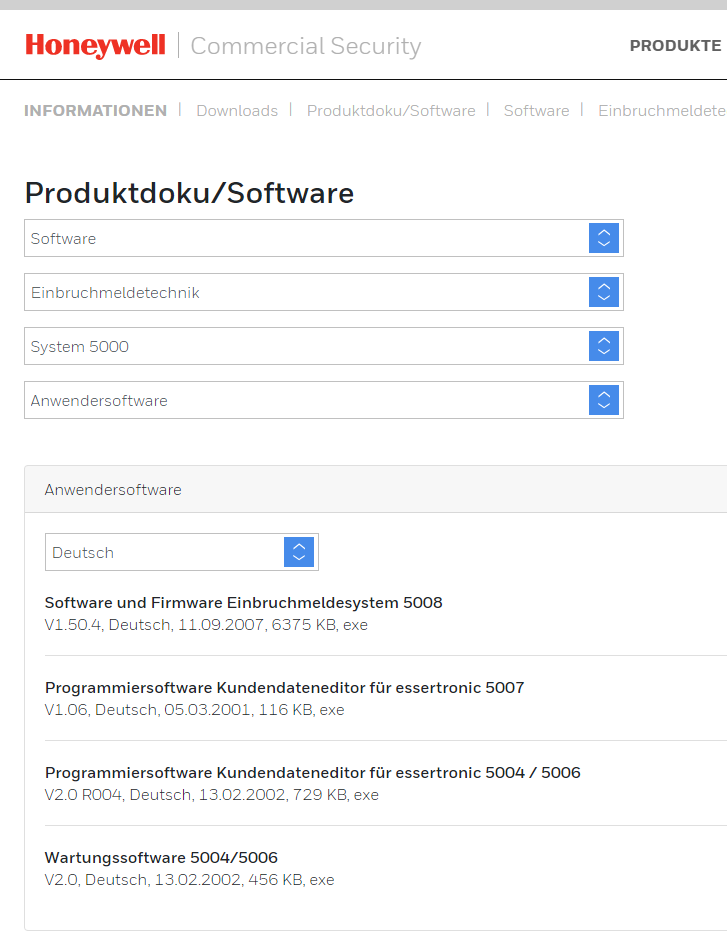The image size is (727, 950).
Task: Open Produktdoku/Software breadcrumb link
Action: (x=391, y=111)
